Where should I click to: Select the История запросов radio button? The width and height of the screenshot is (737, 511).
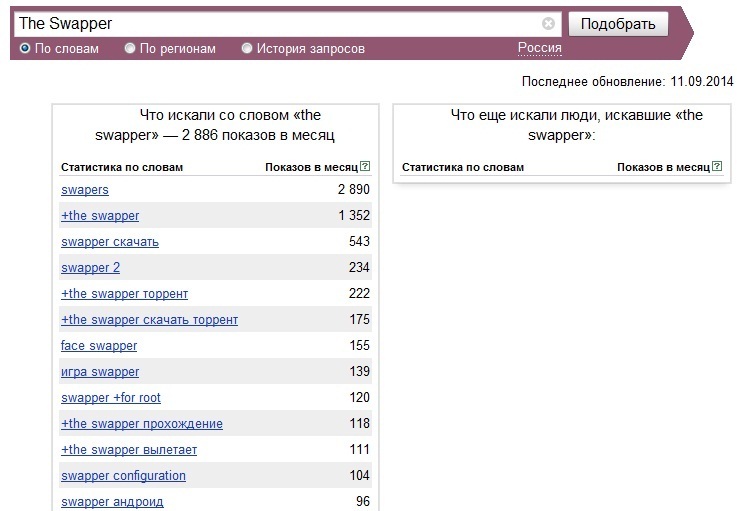(x=247, y=48)
